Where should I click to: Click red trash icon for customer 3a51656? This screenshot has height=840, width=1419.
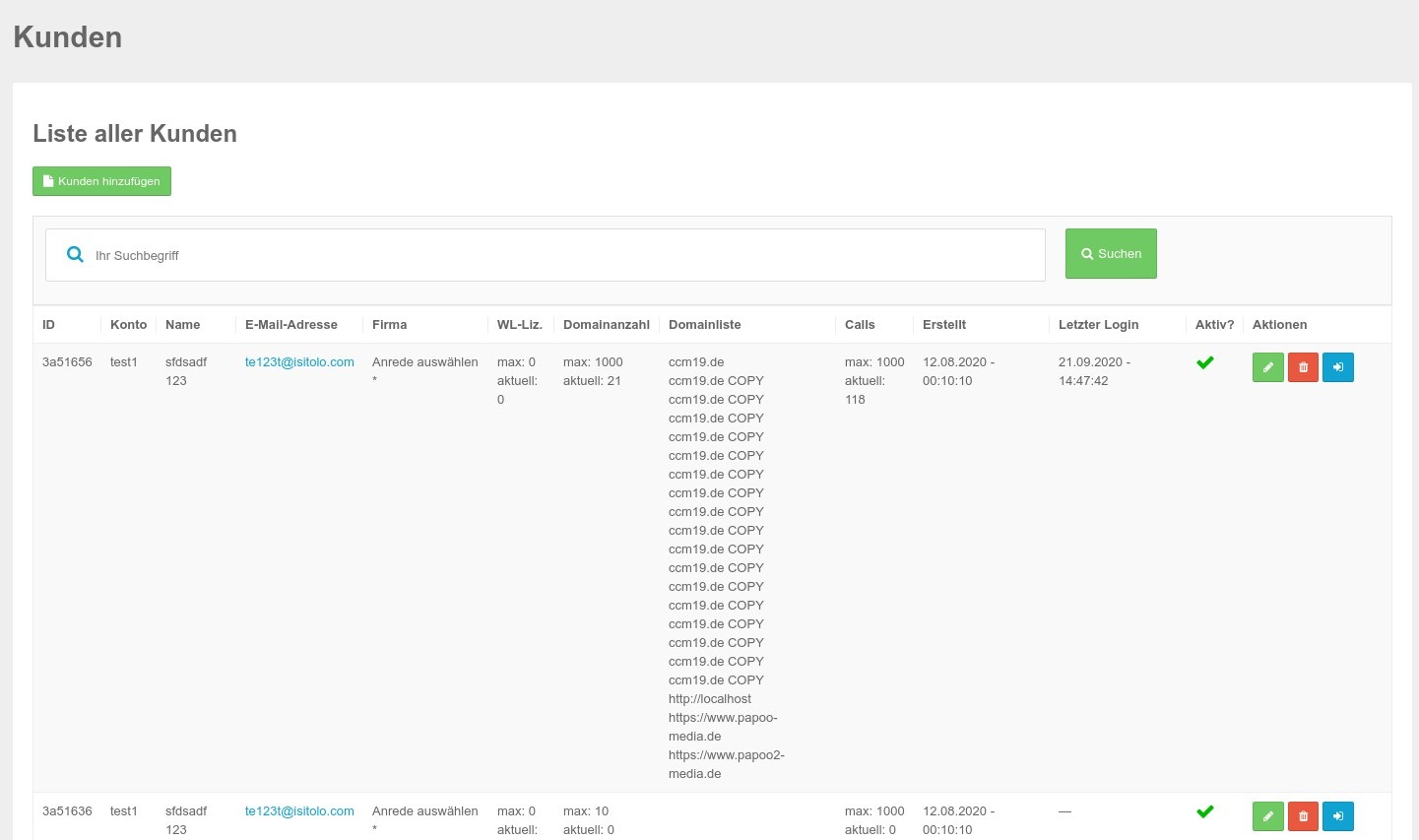(x=1303, y=367)
